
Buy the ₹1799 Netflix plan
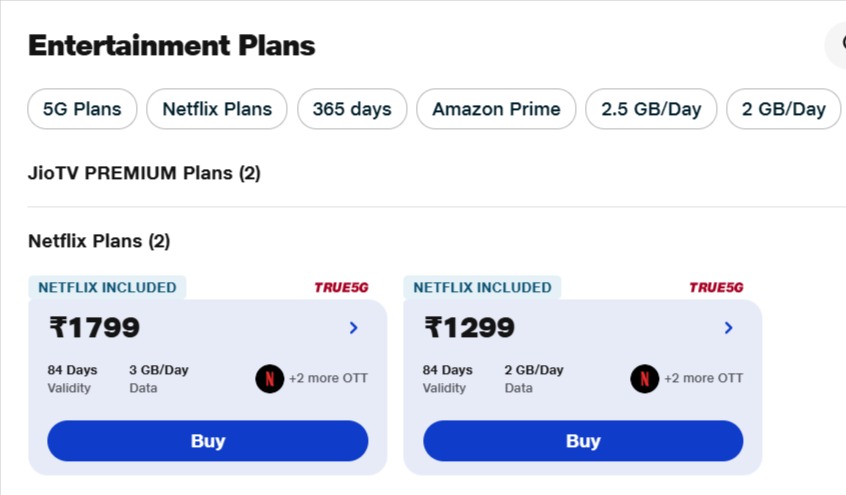208,441
